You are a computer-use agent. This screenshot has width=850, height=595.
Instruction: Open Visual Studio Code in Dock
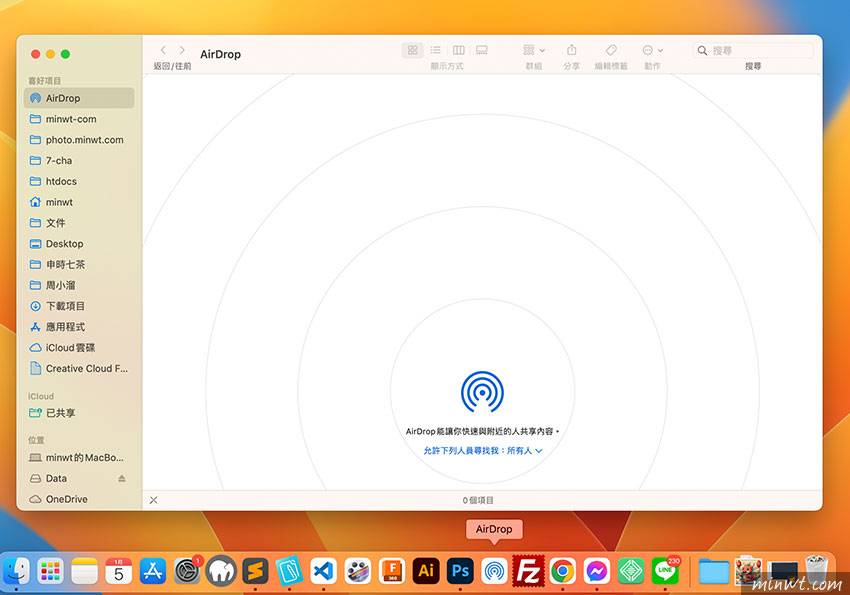coord(323,571)
